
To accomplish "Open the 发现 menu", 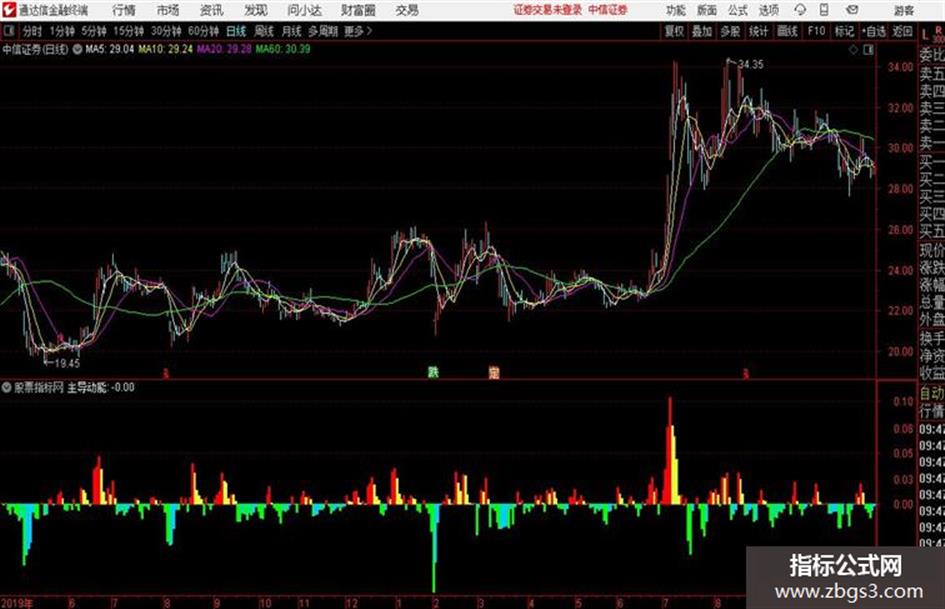I will pyautogui.click(x=256, y=10).
